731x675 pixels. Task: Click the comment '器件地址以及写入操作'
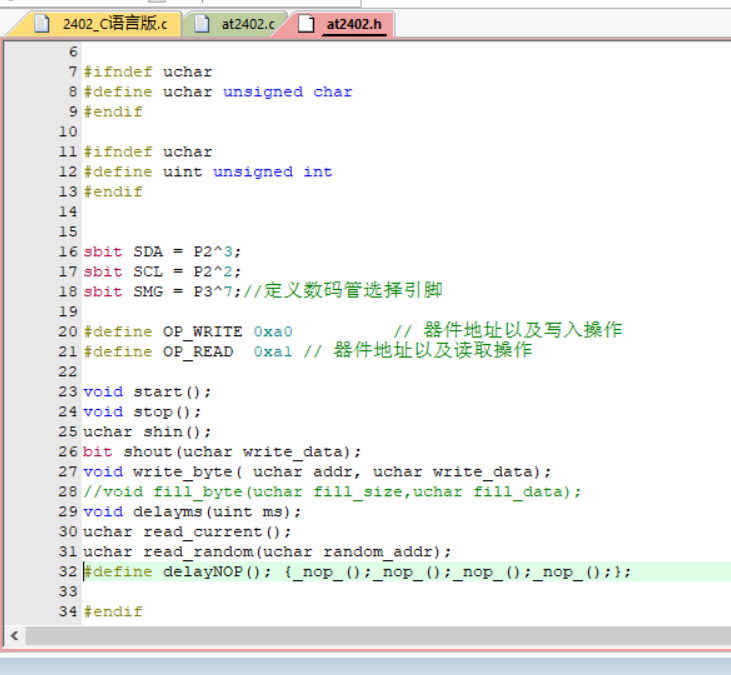pyautogui.click(x=523, y=330)
